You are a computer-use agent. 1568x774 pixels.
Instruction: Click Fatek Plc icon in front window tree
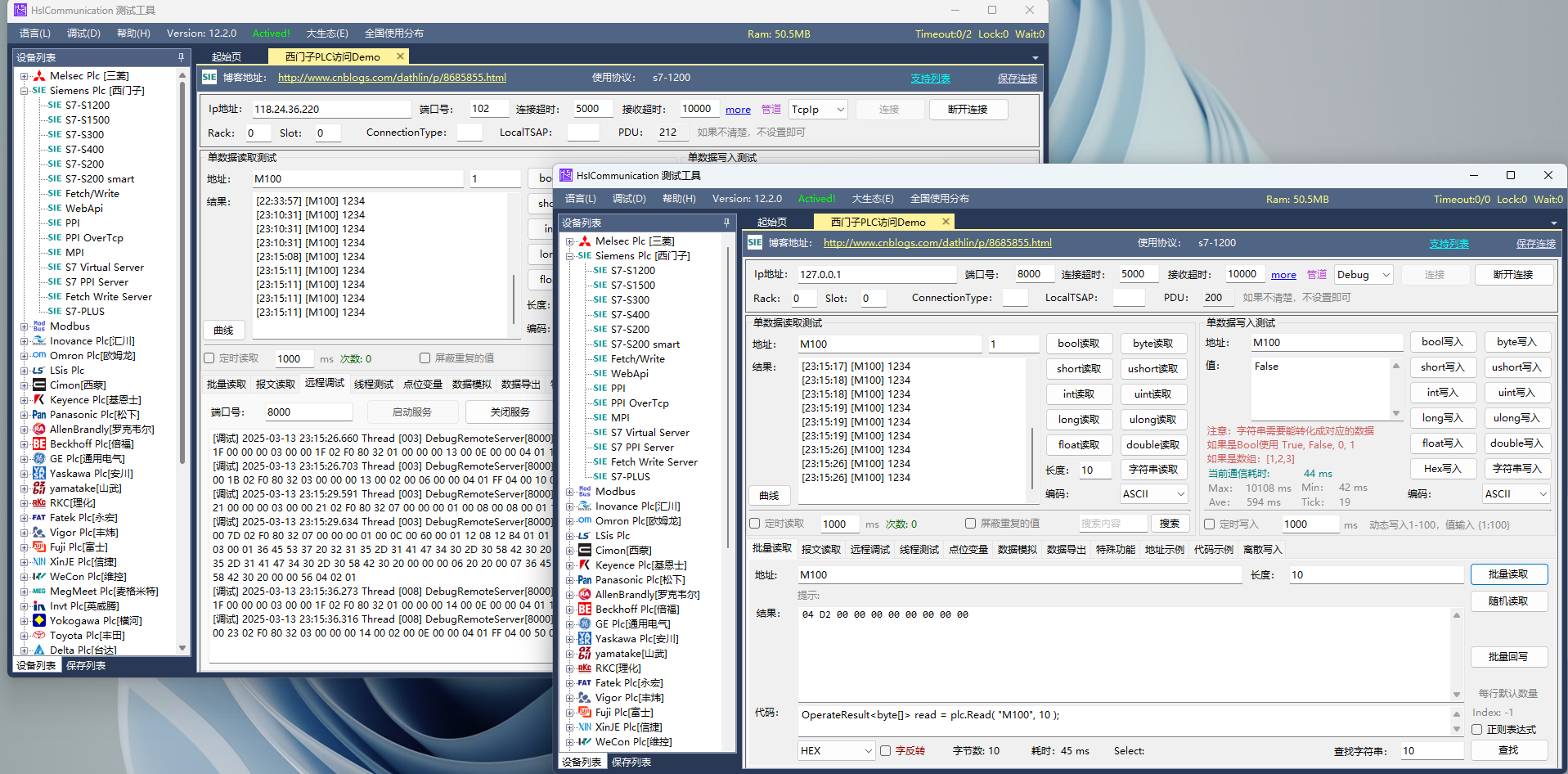pos(585,683)
